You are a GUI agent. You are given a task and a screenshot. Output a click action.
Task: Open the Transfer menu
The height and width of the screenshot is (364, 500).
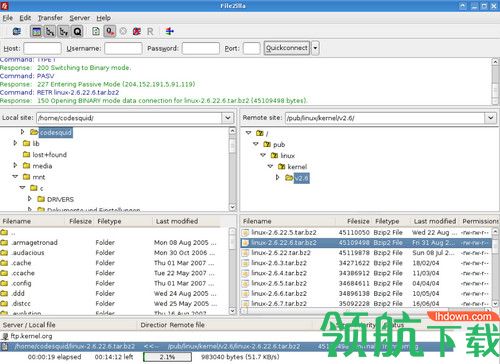(50, 18)
